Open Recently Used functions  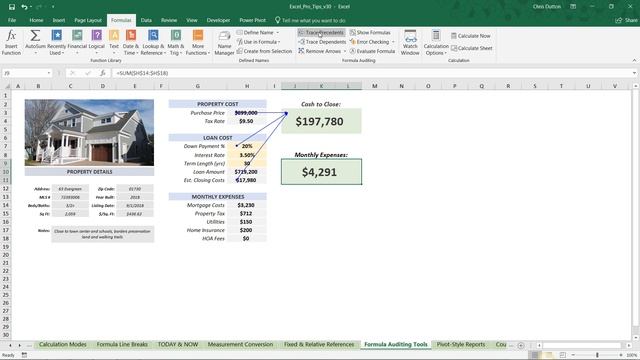[x=56, y=42]
